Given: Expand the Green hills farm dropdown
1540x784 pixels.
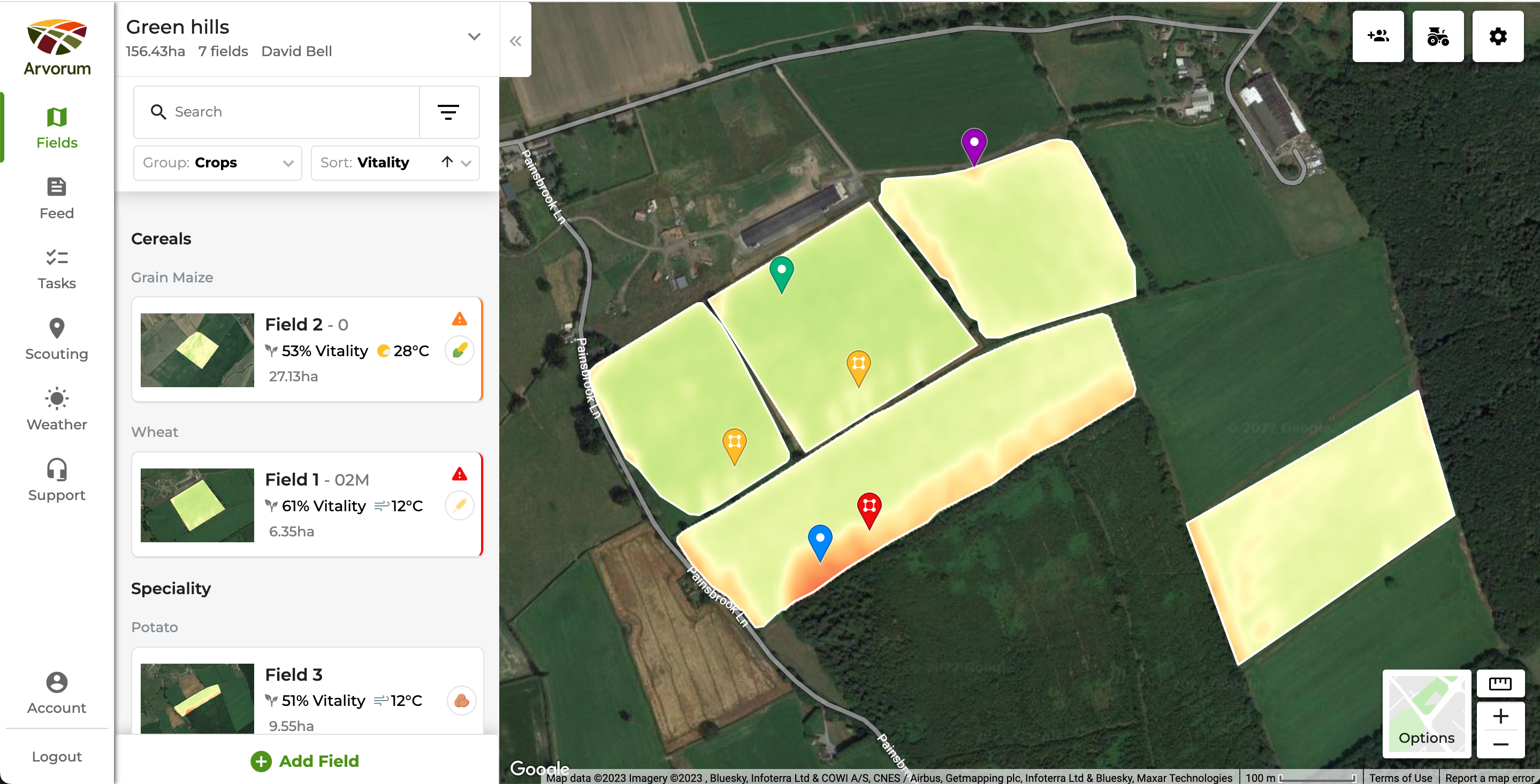Looking at the screenshot, I should click(x=474, y=36).
